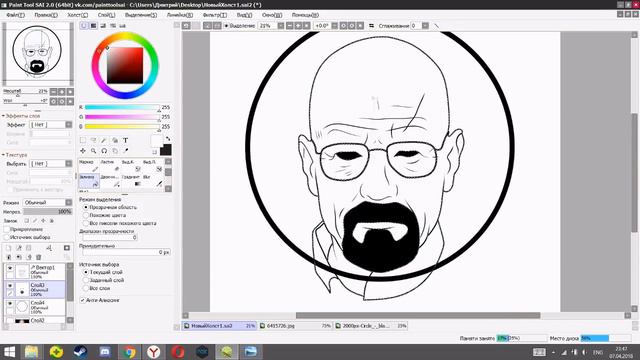Open the Windows Start menu
640x360 pixels.
[9, 351]
